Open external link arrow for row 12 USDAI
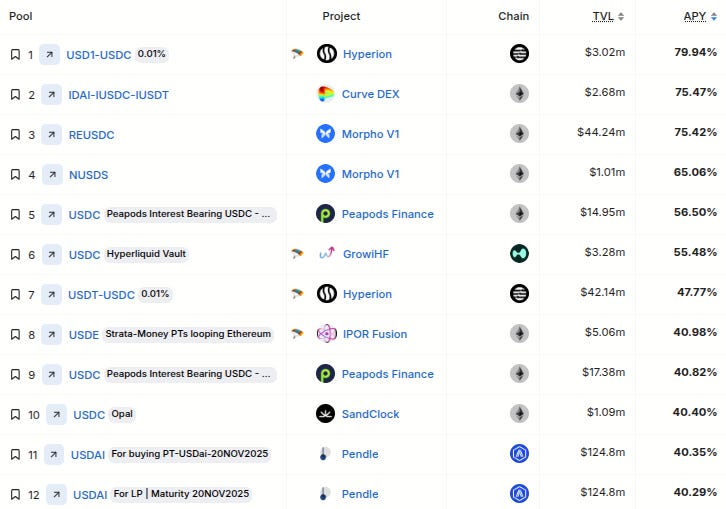Viewport: 726px width, 509px height. (56, 495)
